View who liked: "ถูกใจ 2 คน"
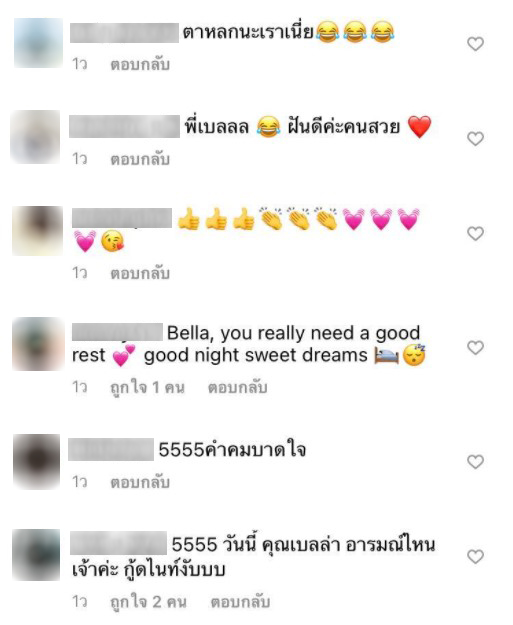 (149, 602)
